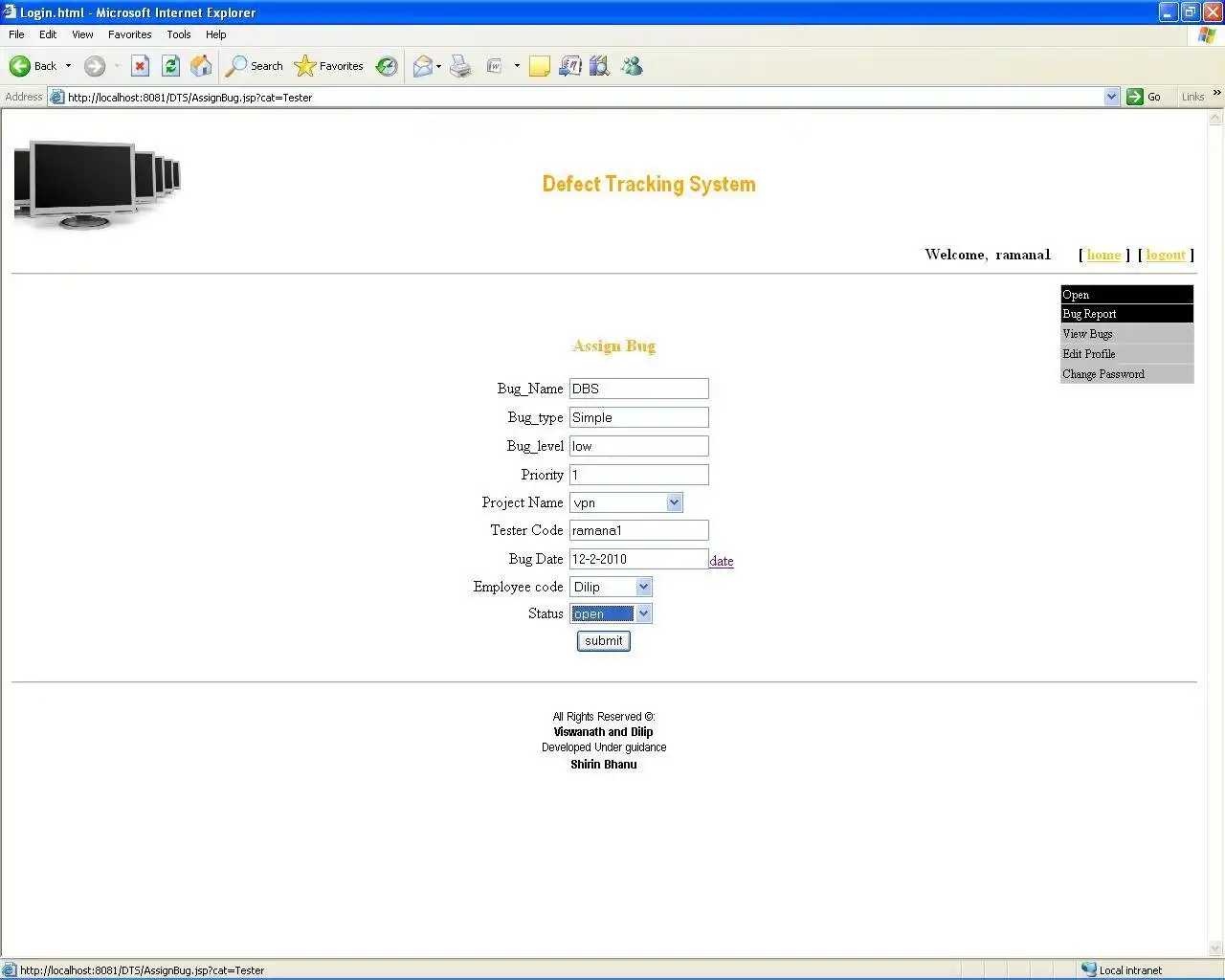The width and height of the screenshot is (1225, 980).
Task: Click the Forward arrow button
Action: tap(94, 66)
